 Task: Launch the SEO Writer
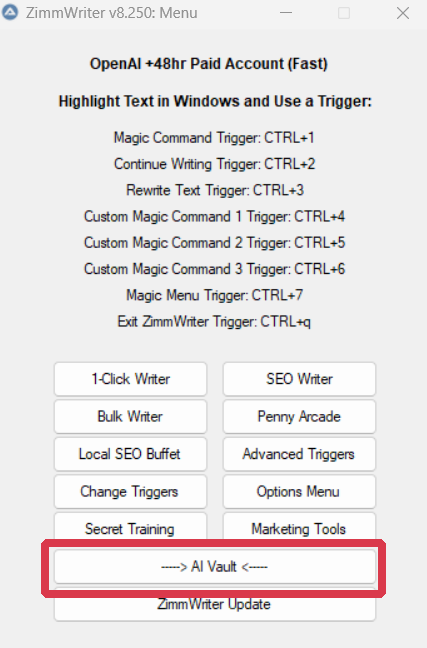point(299,379)
